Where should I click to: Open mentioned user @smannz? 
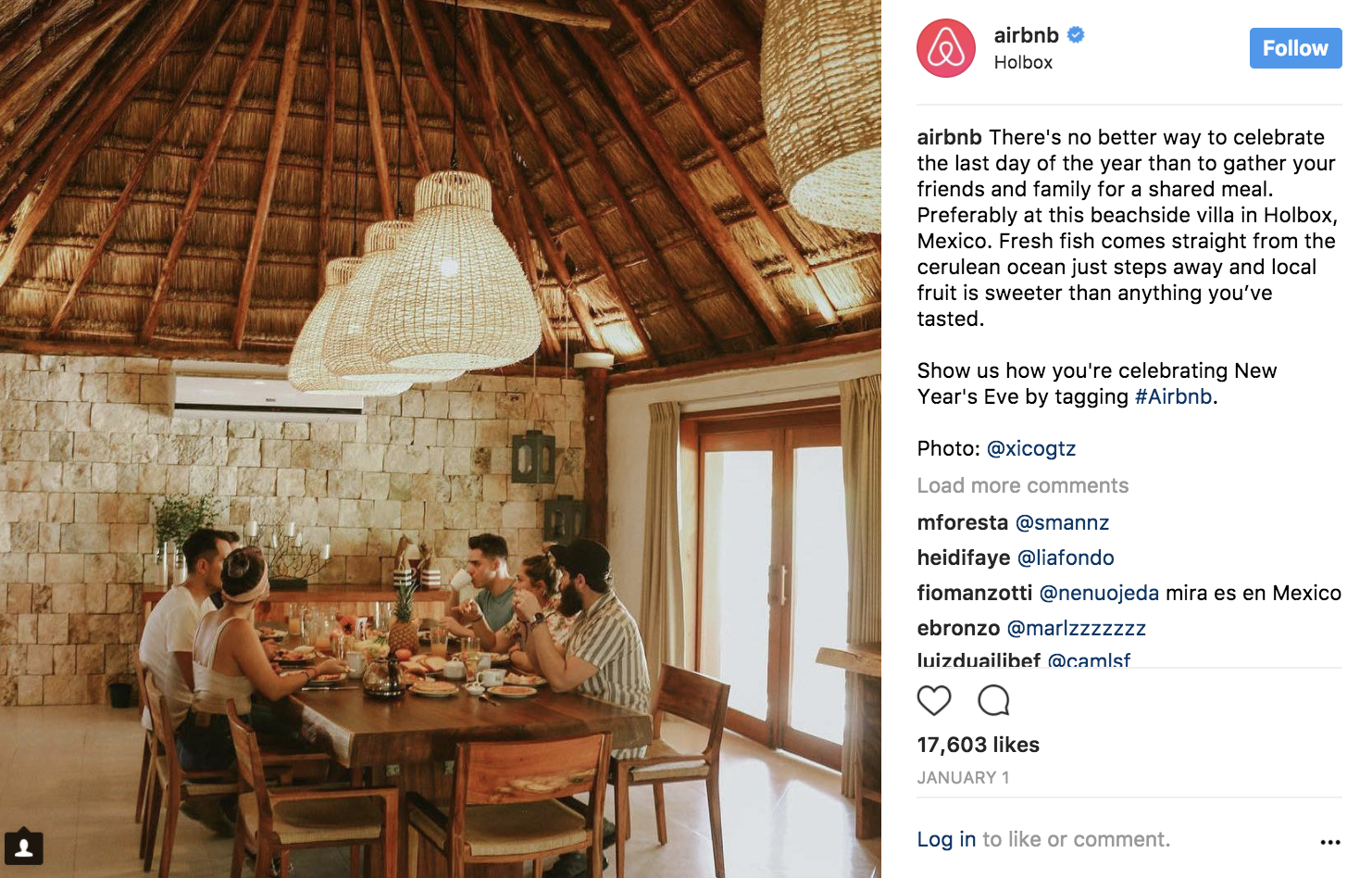[x=1062, y=522]
